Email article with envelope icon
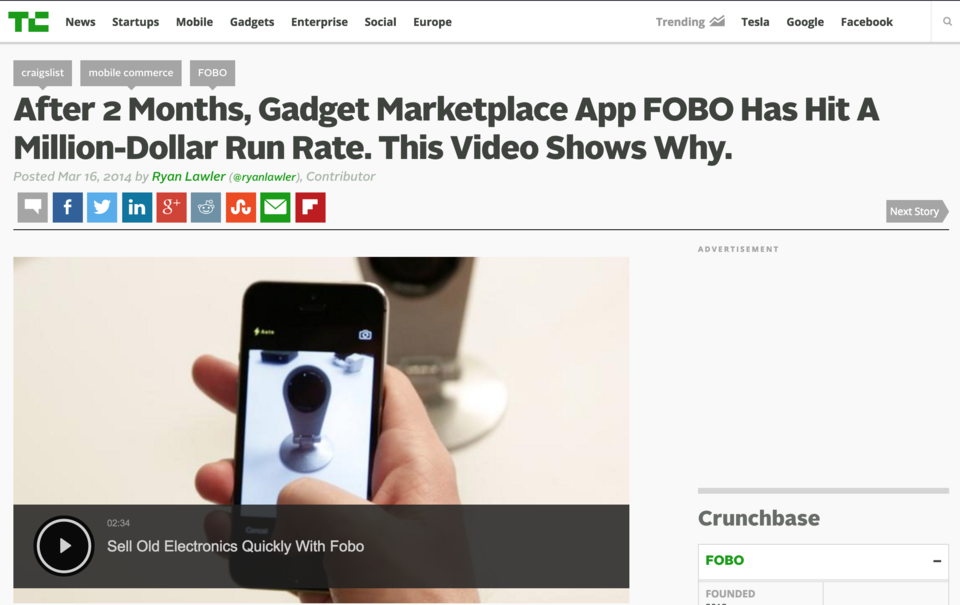 click(276, 207)
